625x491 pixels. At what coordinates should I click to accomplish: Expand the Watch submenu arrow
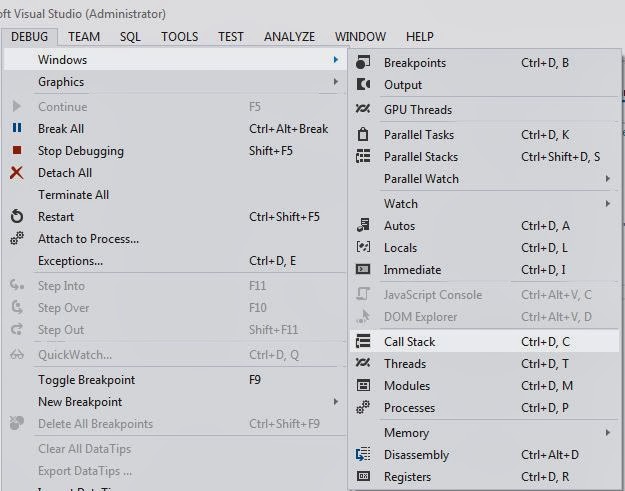tap(607, 204)
